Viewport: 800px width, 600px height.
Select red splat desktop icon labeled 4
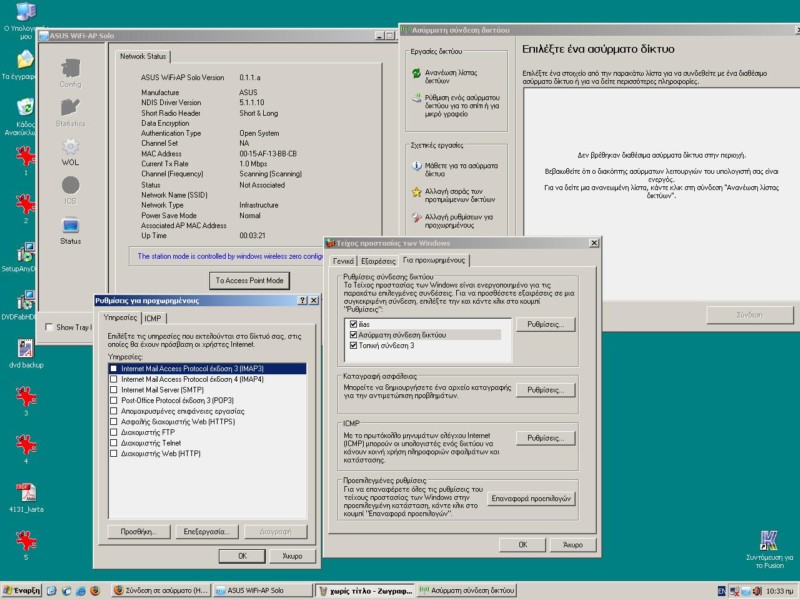(x=26, y=444)
